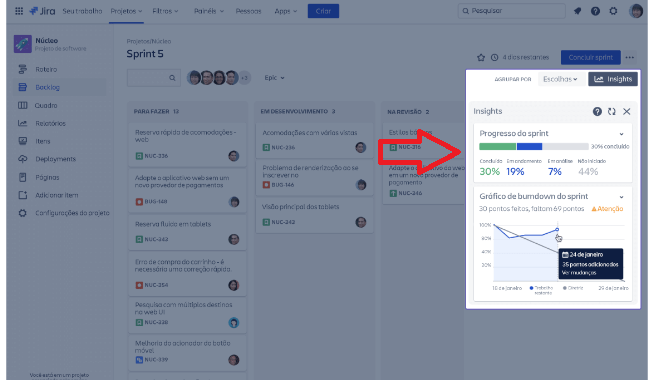Open the notifications icon in top bar
The height and width of the screenshot is (380, 659).
[577, 11]
